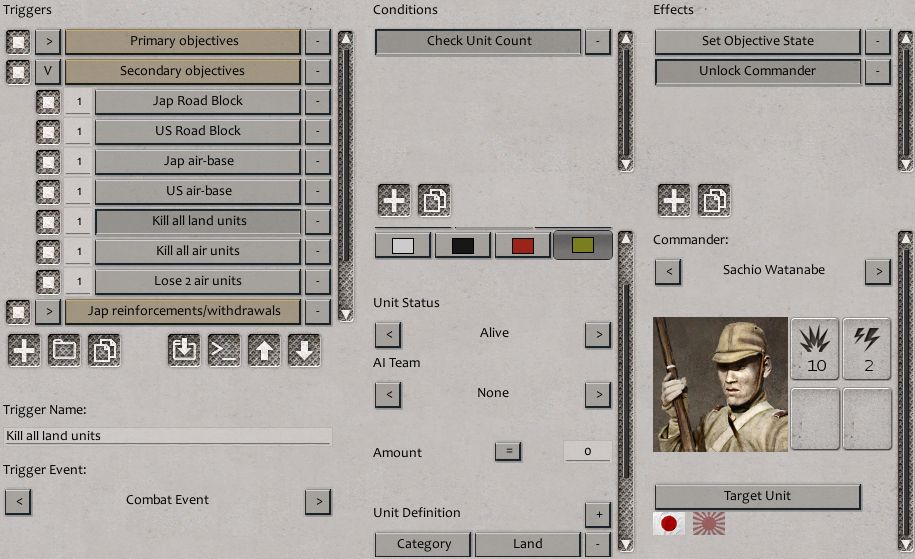Viewport: 915px width, 559px height.
Task: Open Check Unit Count condition
Action: tap(478, 41)
